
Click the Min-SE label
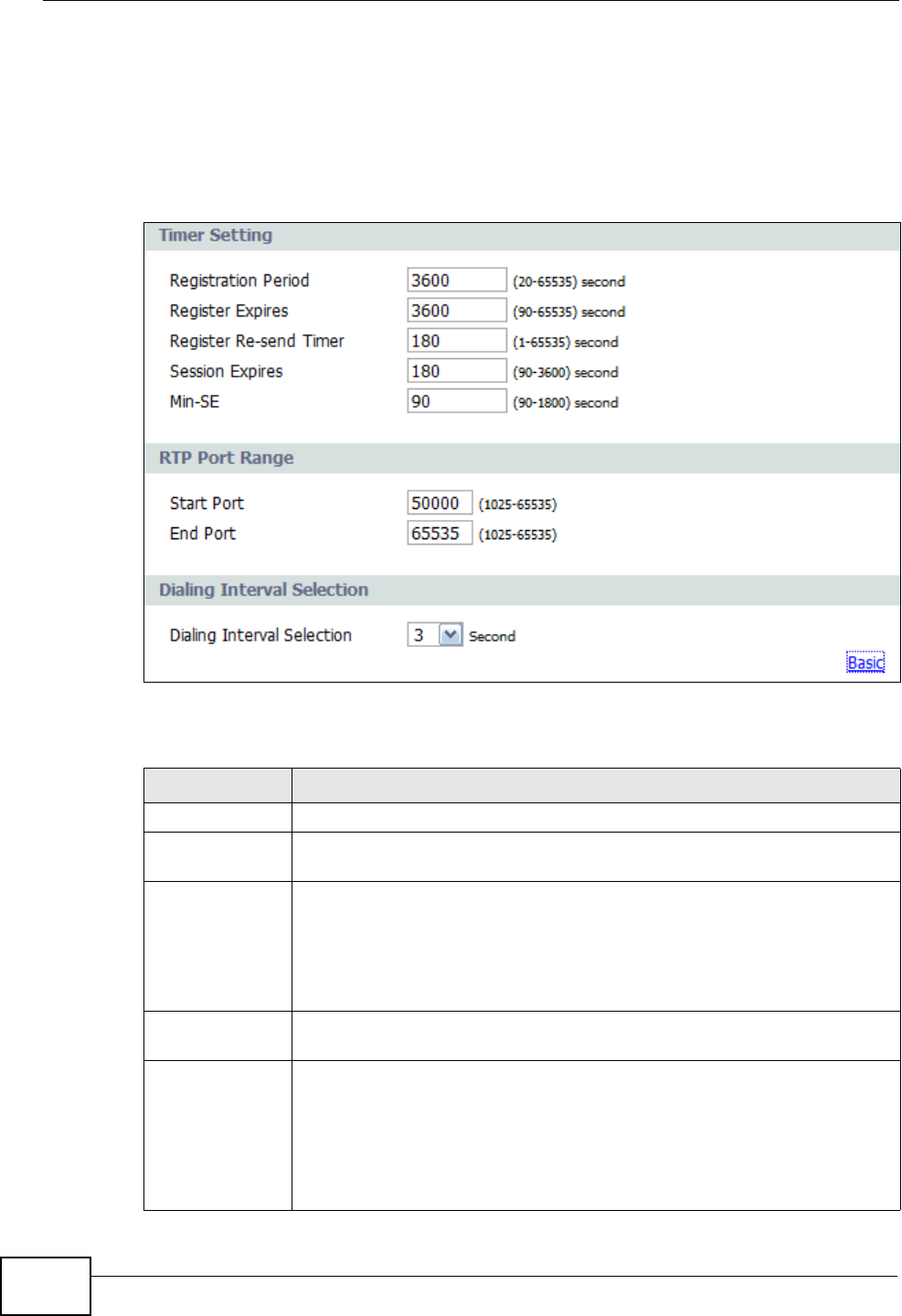click(195, 401)
